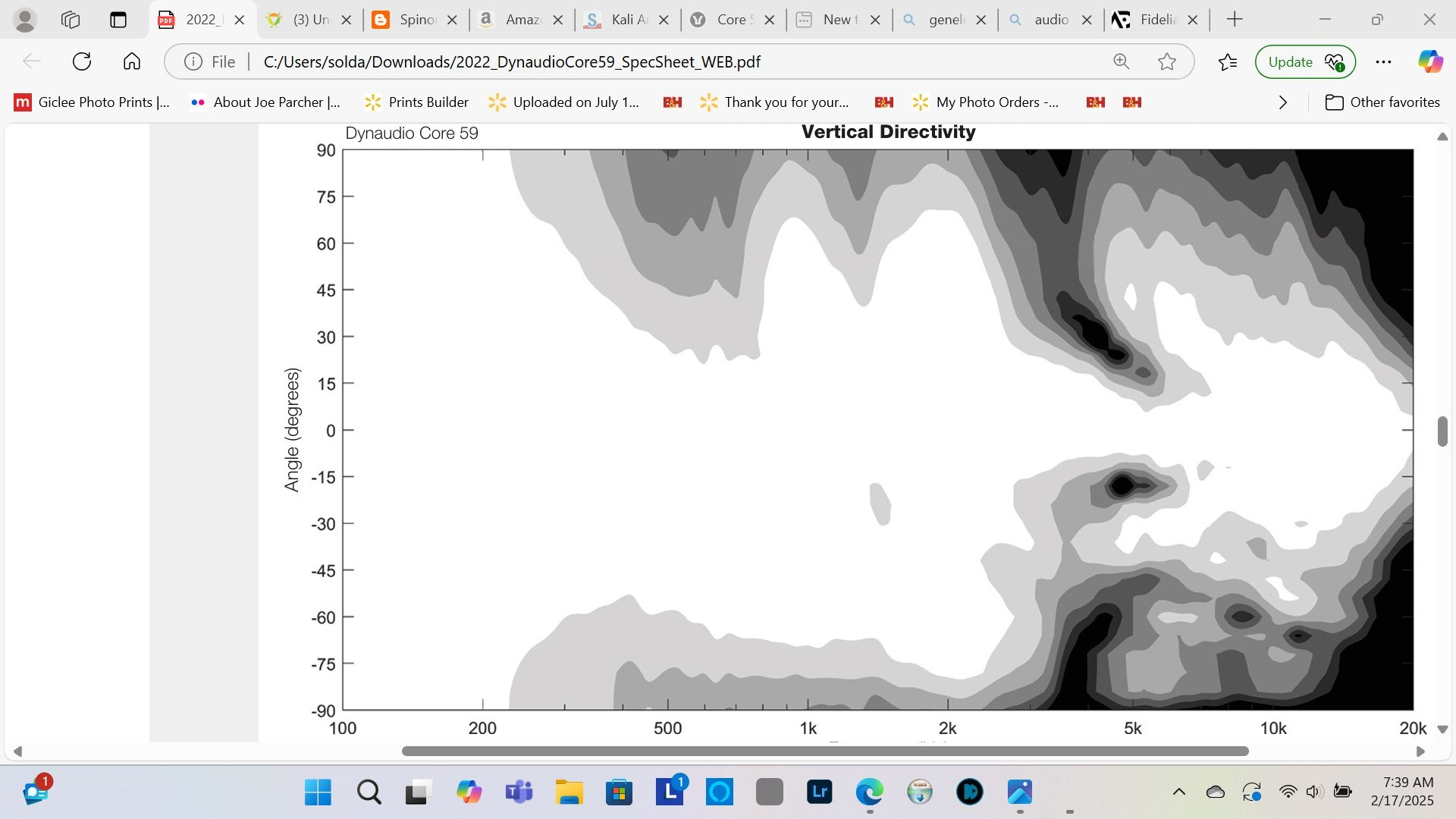Image resolution: width=1456 pixels, height=819 pixels.
Task: Switch to the genelec search tab
Action: (946, 20)
